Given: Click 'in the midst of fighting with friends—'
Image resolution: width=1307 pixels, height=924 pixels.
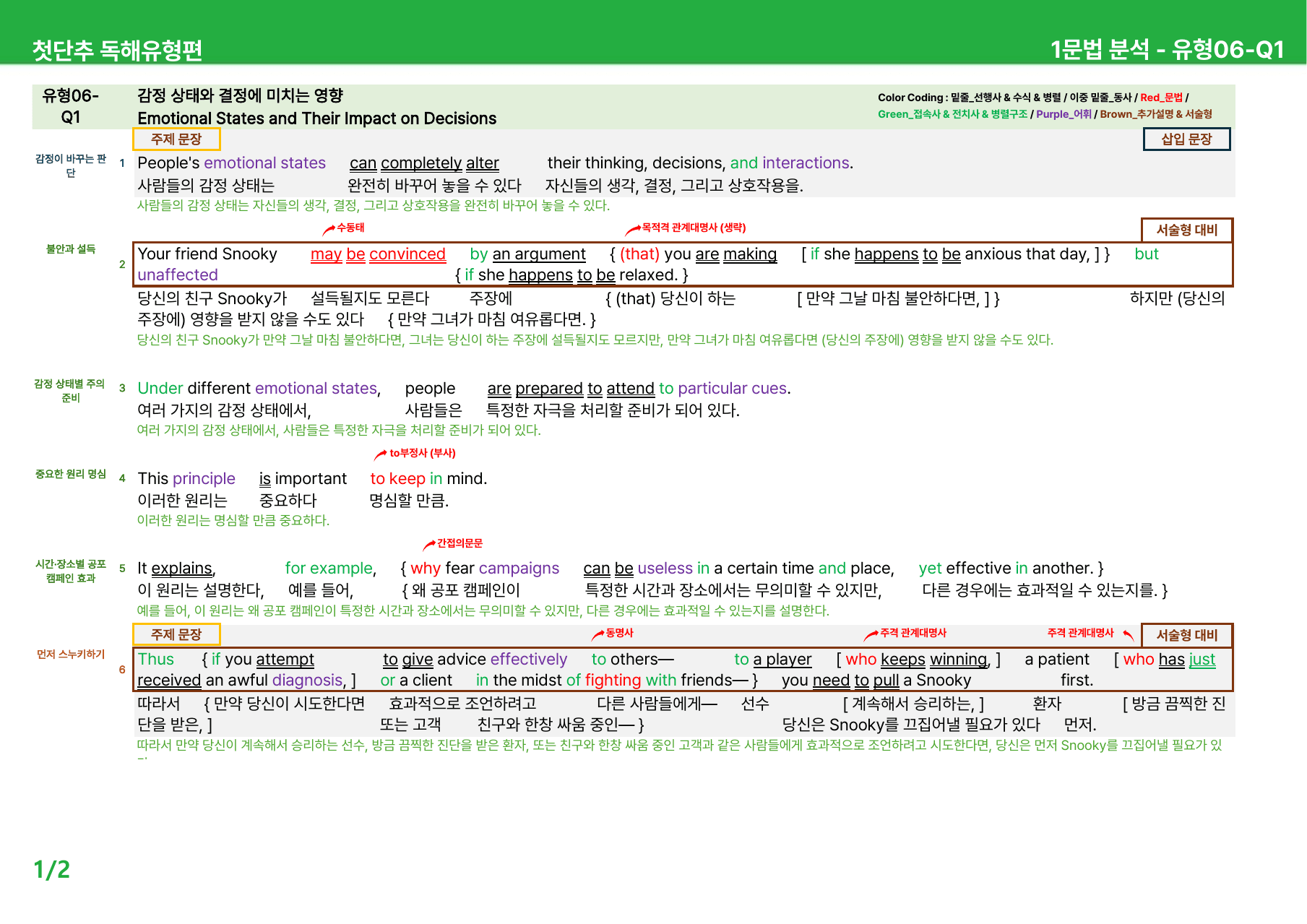Looking at the screenshot, I should [612, 681].
